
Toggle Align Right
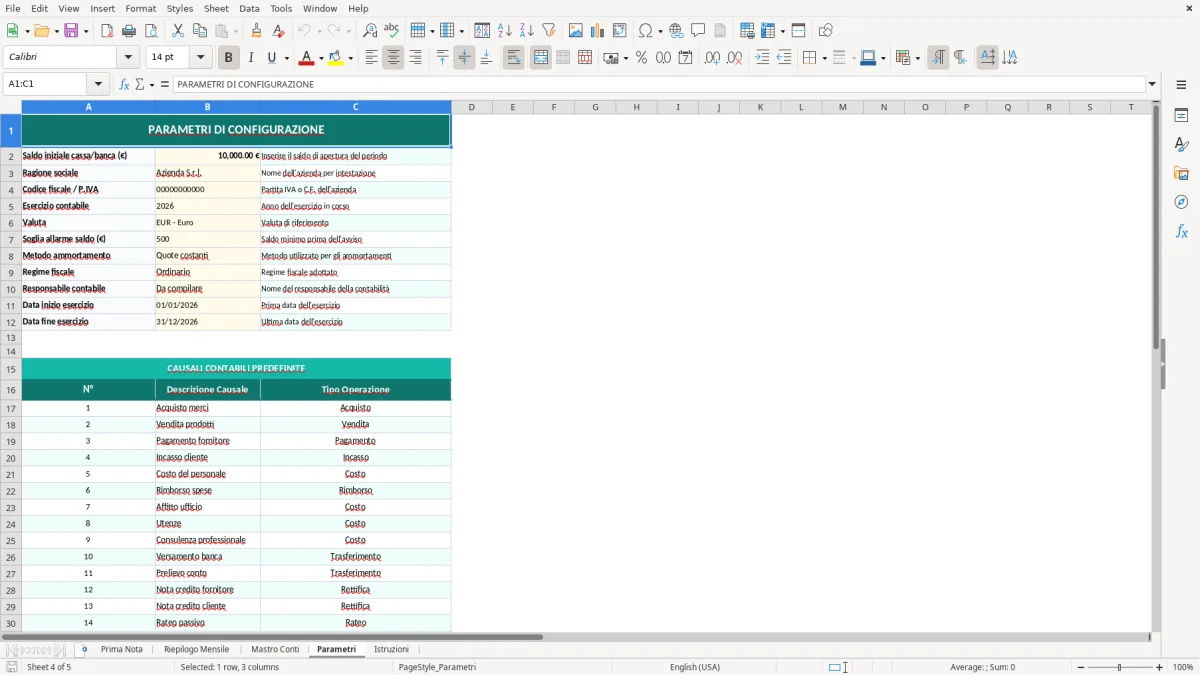tap(415, 58)
